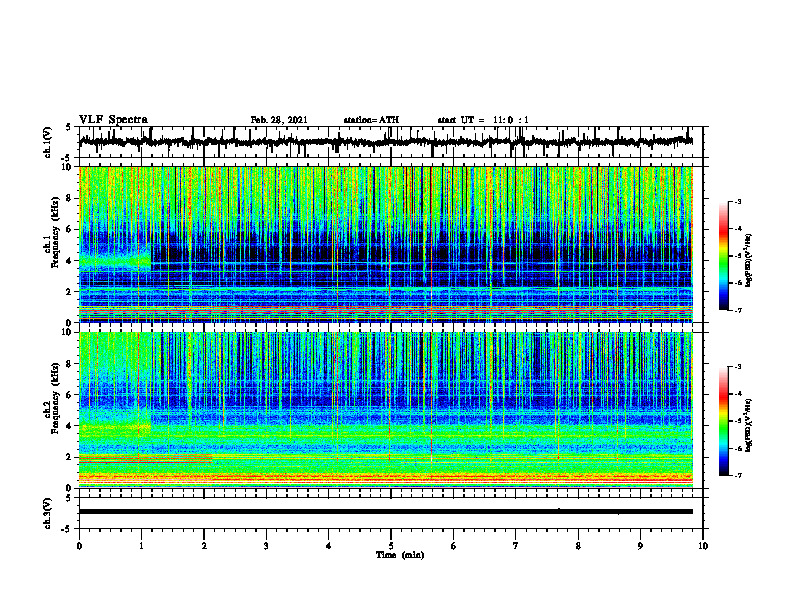Click the bright 4 kHz emission band in ch.2
Screen dimensions: 792x612
115,428
